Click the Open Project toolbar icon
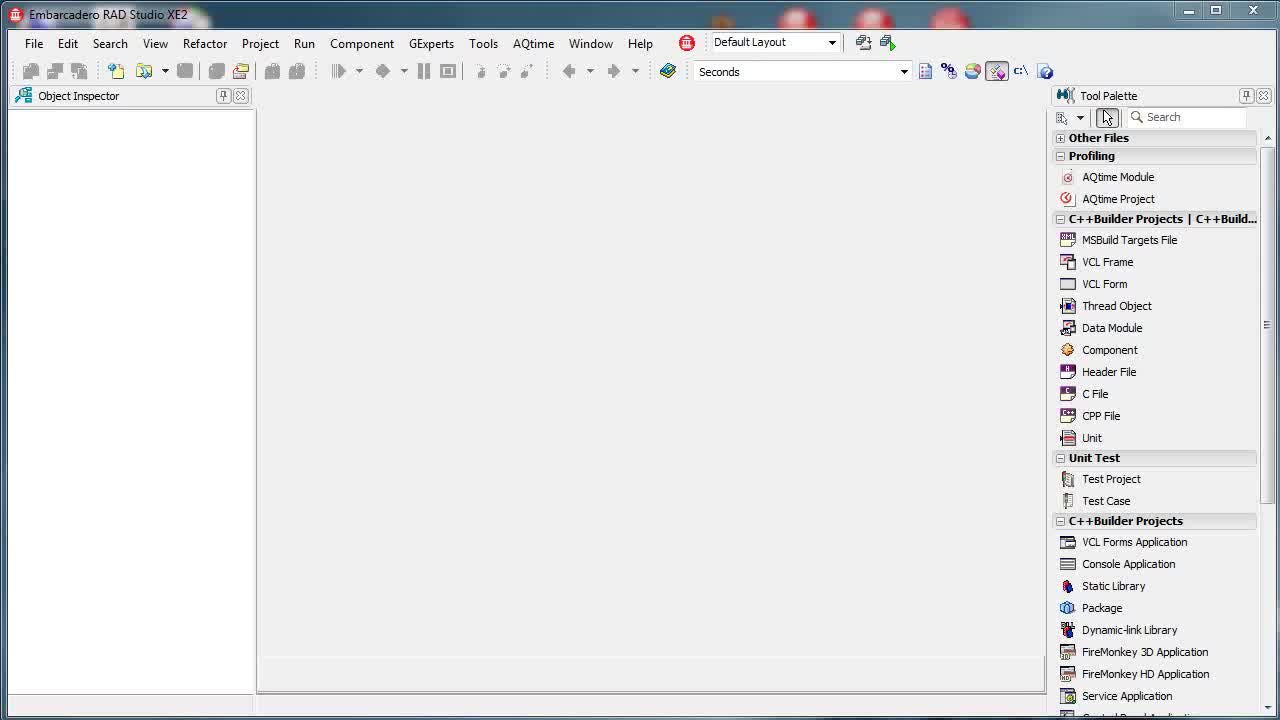The image size is (1280, 720). 241,71
